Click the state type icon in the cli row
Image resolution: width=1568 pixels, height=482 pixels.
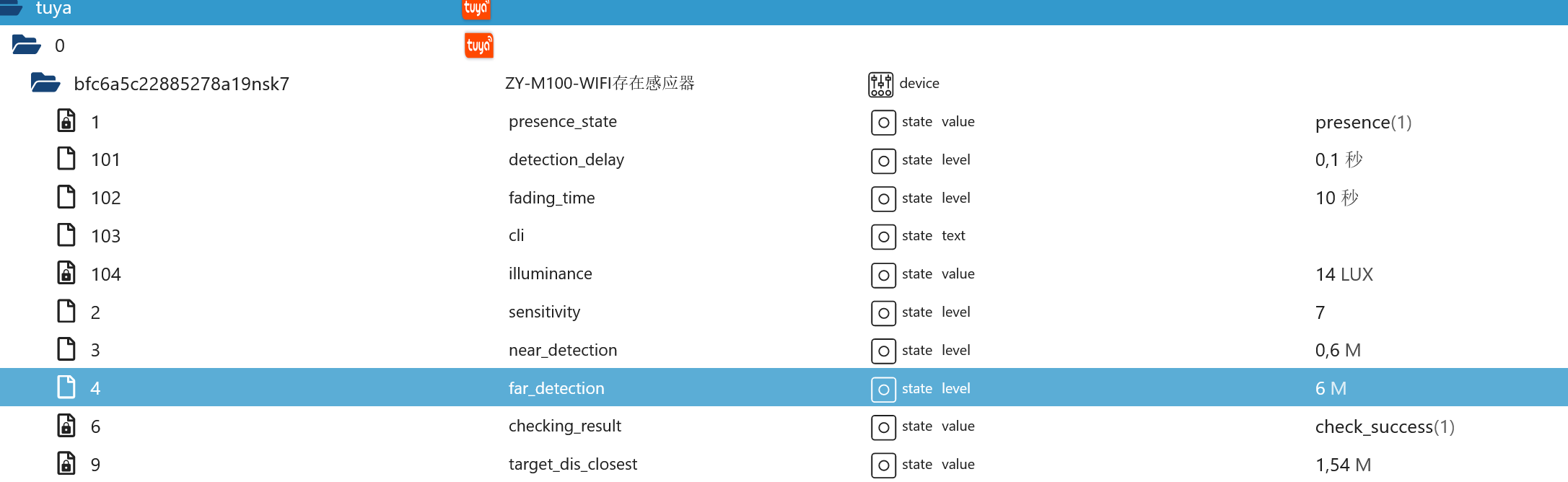click(883, 236)
